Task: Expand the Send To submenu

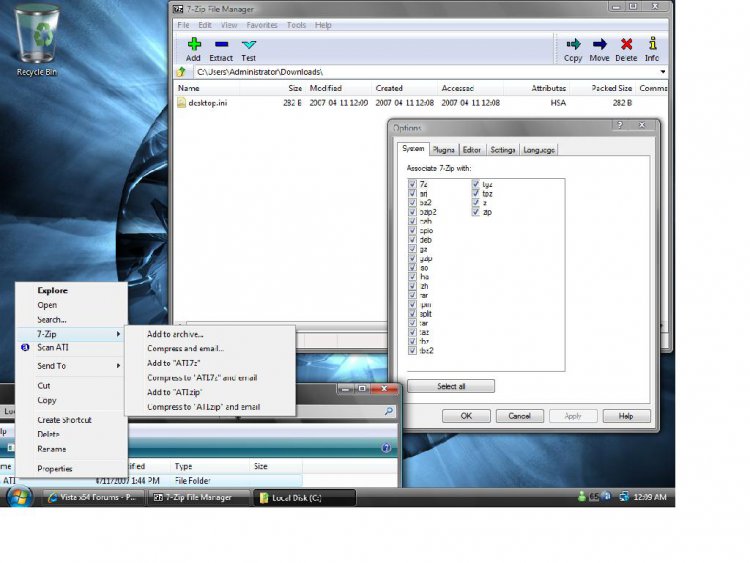Action: [72, 366]
